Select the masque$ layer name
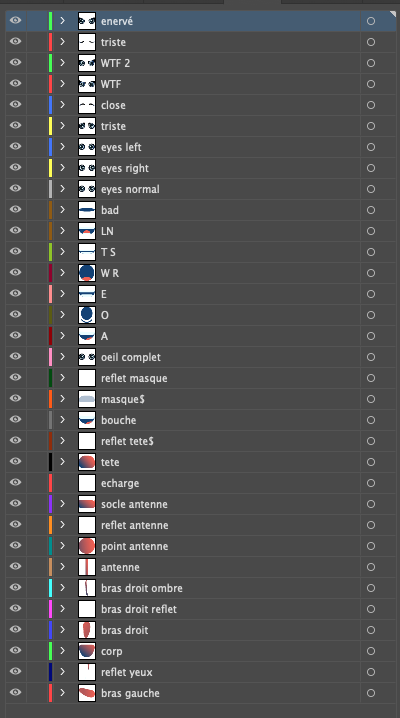 123,399
